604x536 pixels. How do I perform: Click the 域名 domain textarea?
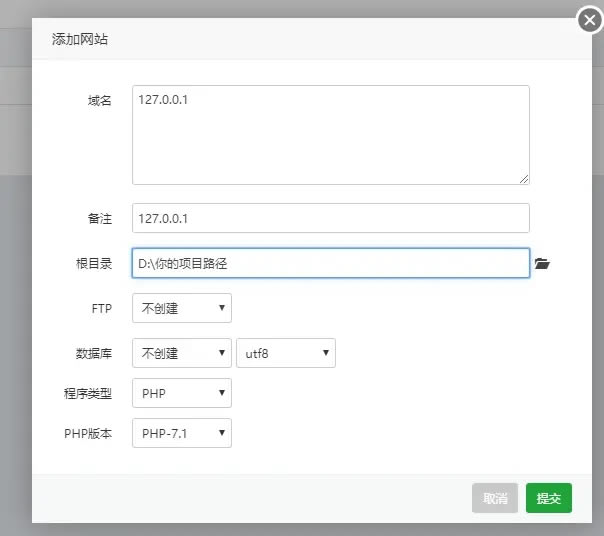[x=331, y=135]
